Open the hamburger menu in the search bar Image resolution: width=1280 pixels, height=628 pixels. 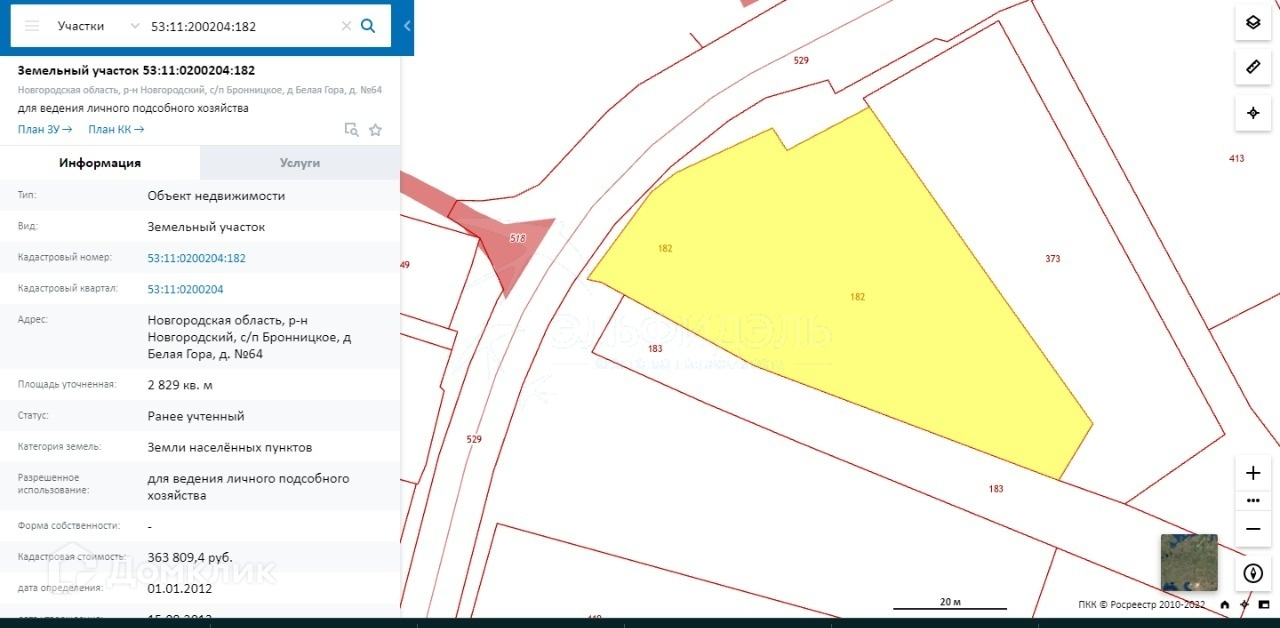coord(32,26)
